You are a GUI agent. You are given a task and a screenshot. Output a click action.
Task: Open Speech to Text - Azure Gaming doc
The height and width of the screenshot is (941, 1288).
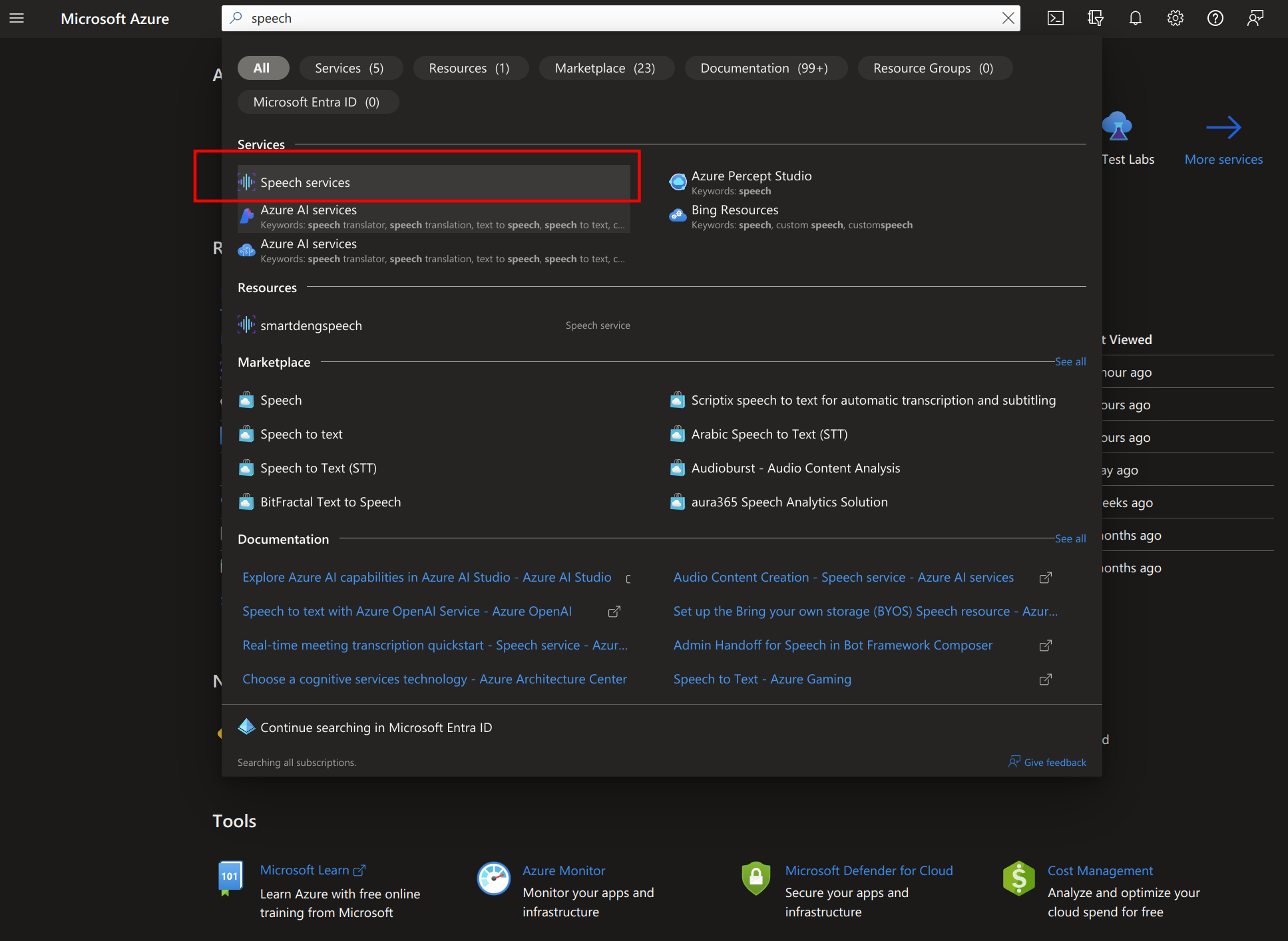tap(762, 679)
